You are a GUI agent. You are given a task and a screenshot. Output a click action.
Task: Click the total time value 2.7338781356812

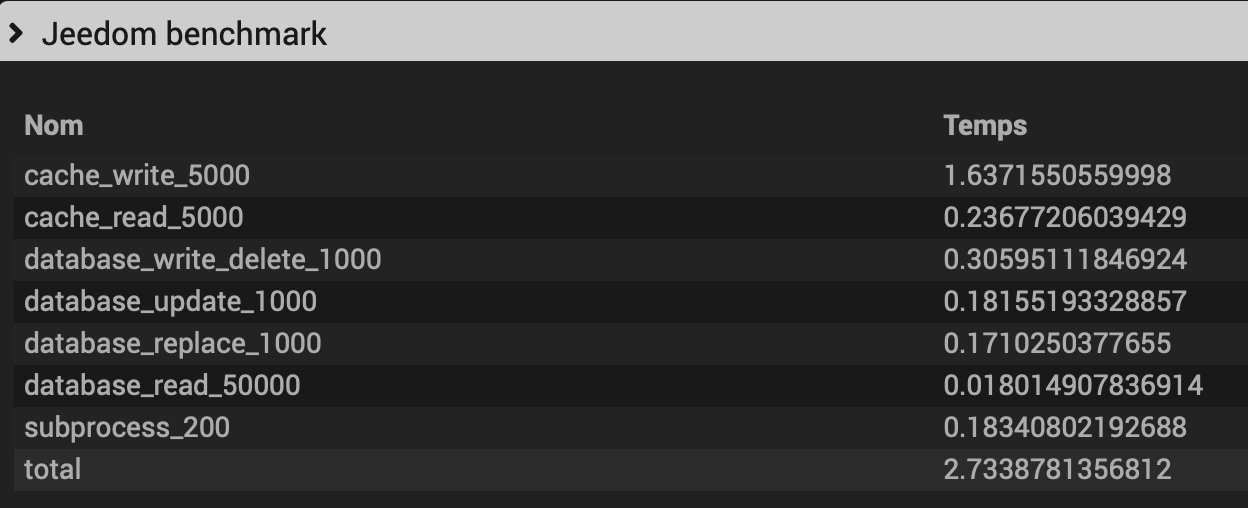point(1057,470)
